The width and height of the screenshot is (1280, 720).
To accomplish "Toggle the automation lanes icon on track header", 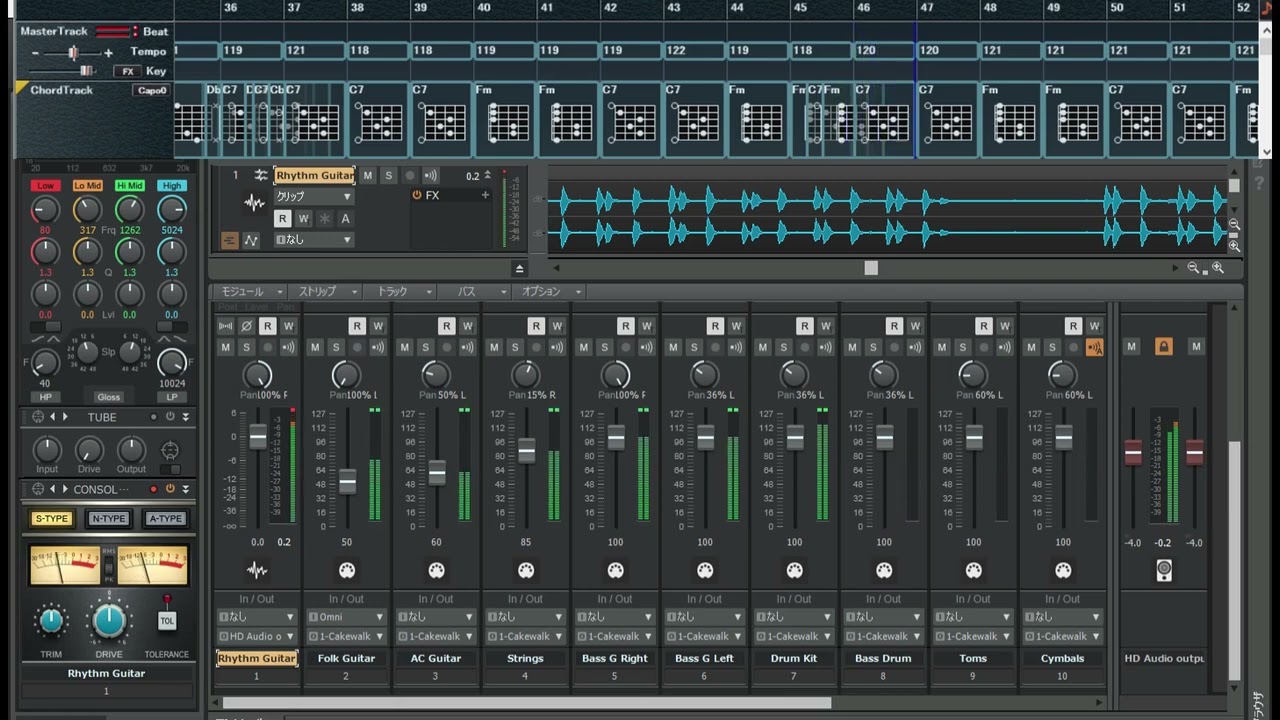I will point(251,240).
